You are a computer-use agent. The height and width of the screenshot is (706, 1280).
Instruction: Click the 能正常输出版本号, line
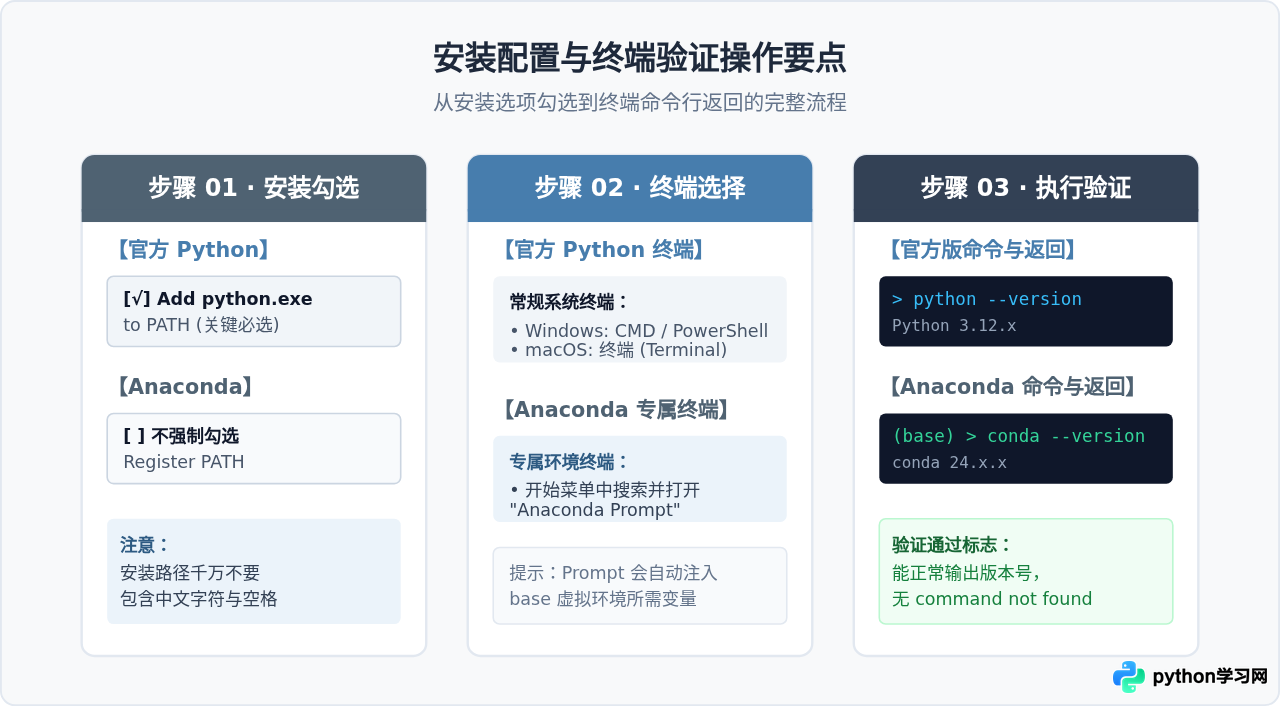click(x=966, y=573)
